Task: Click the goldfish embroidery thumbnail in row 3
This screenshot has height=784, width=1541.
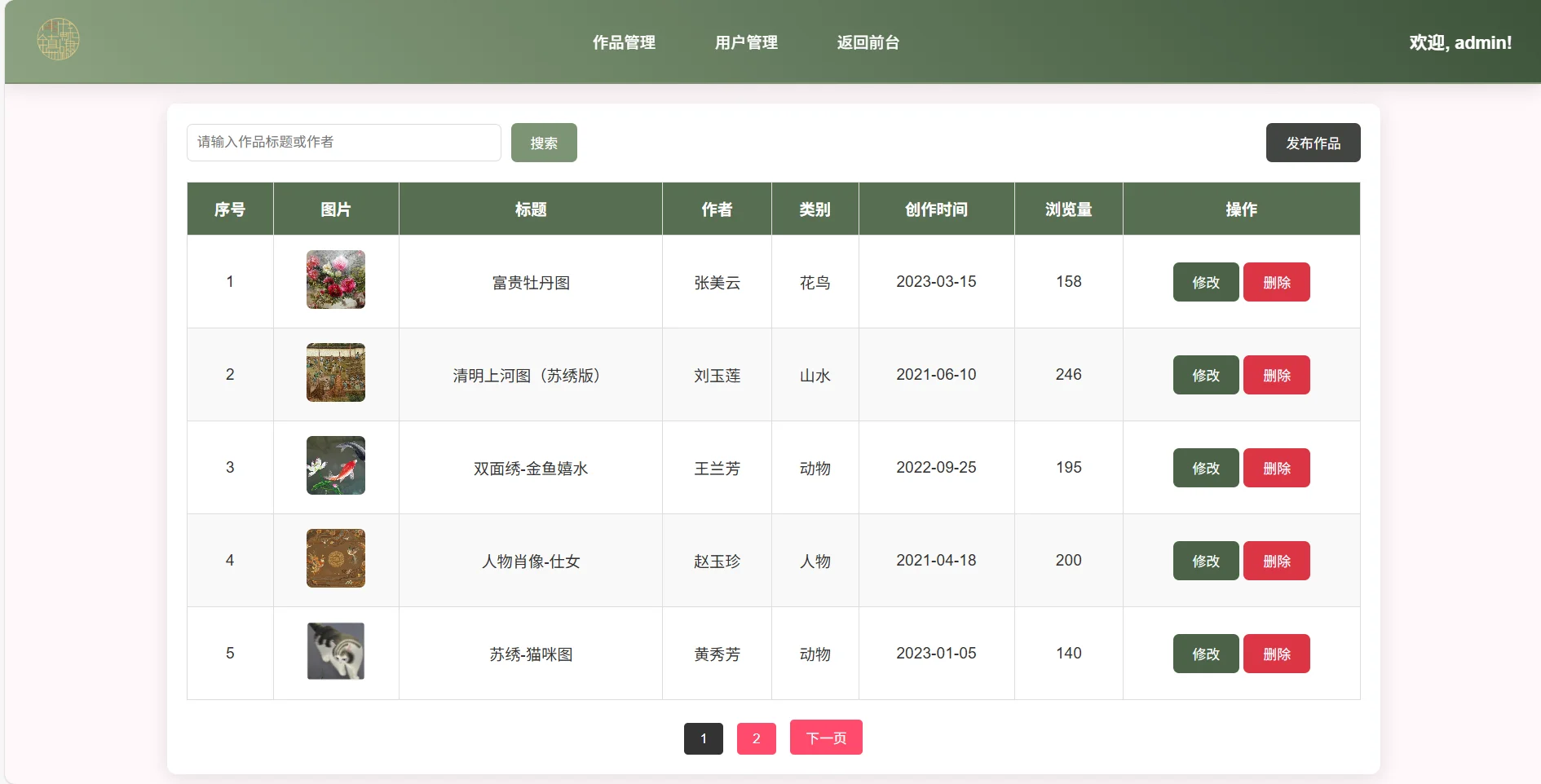Action: 335,465
